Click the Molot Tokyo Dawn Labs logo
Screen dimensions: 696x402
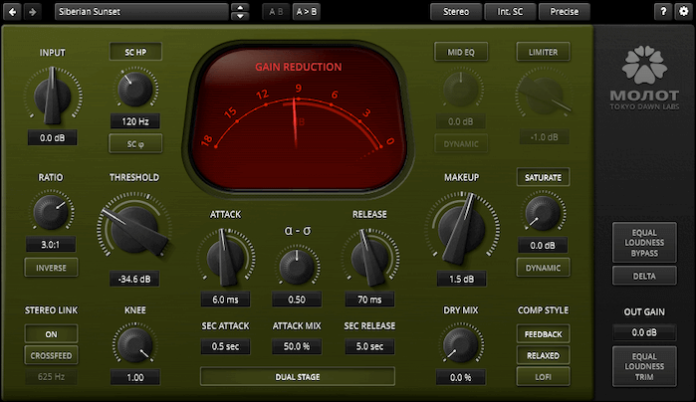tap(644, 78)
